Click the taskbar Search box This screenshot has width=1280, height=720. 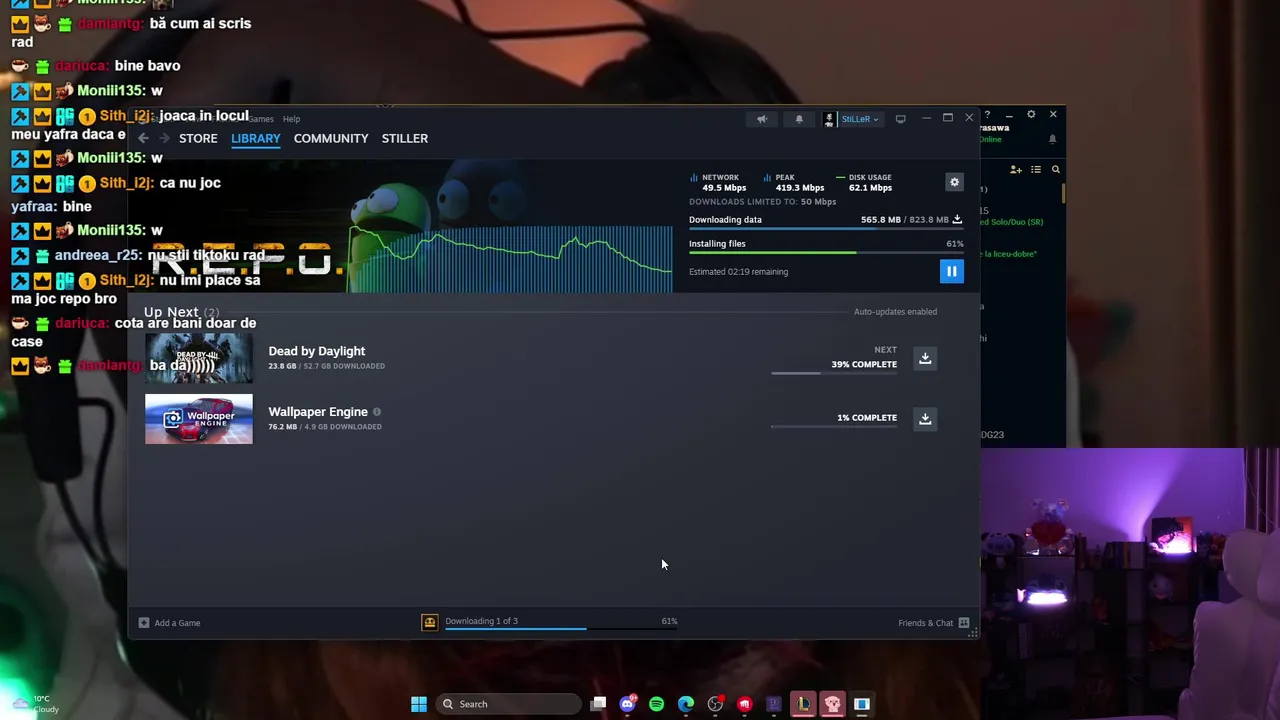click(509, 704)
